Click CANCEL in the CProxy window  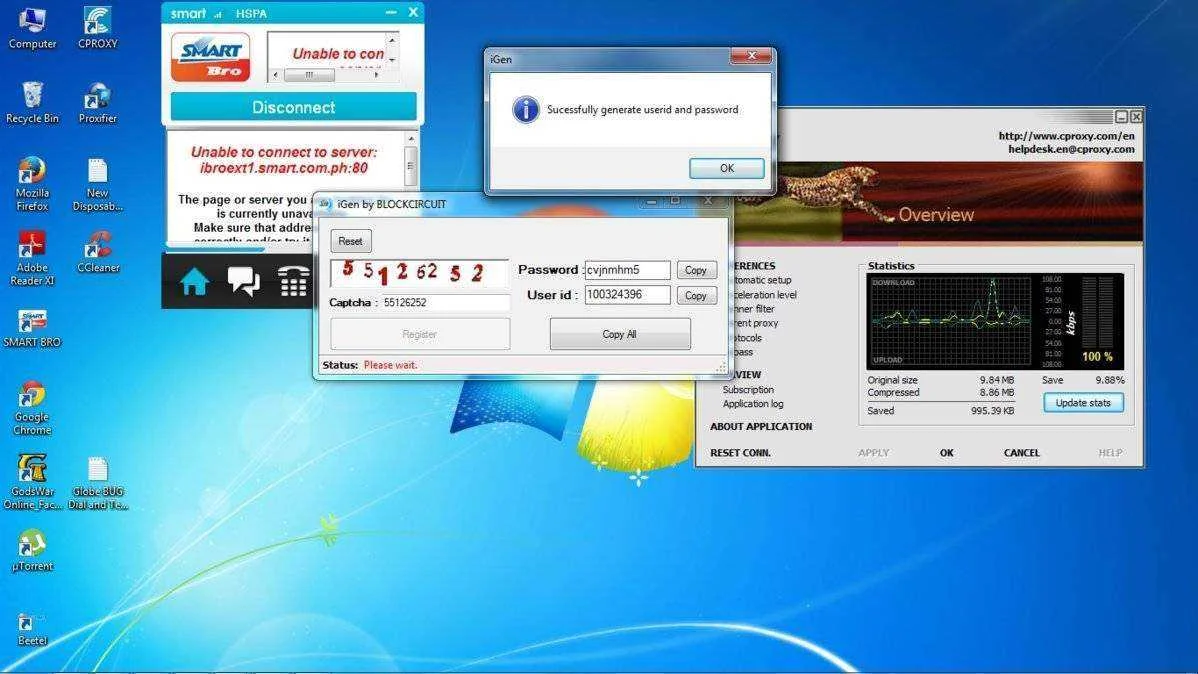point(1022,452)
